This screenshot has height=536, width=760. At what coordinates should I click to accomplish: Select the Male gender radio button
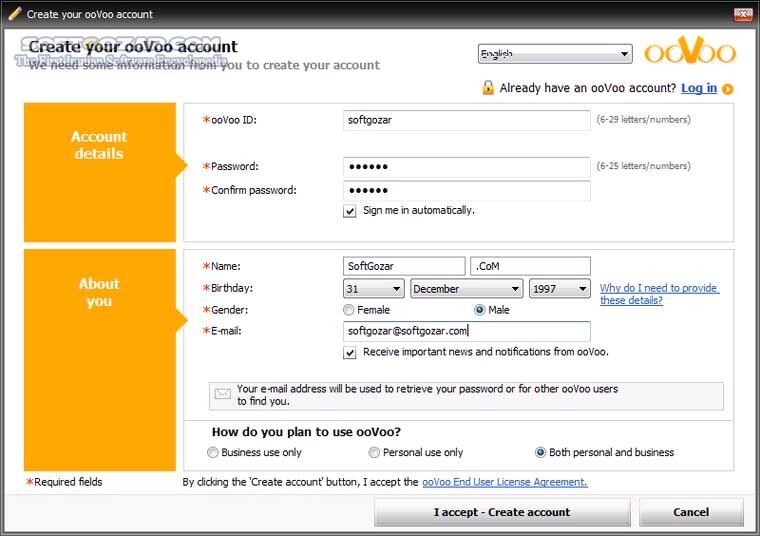click(480, 310)
